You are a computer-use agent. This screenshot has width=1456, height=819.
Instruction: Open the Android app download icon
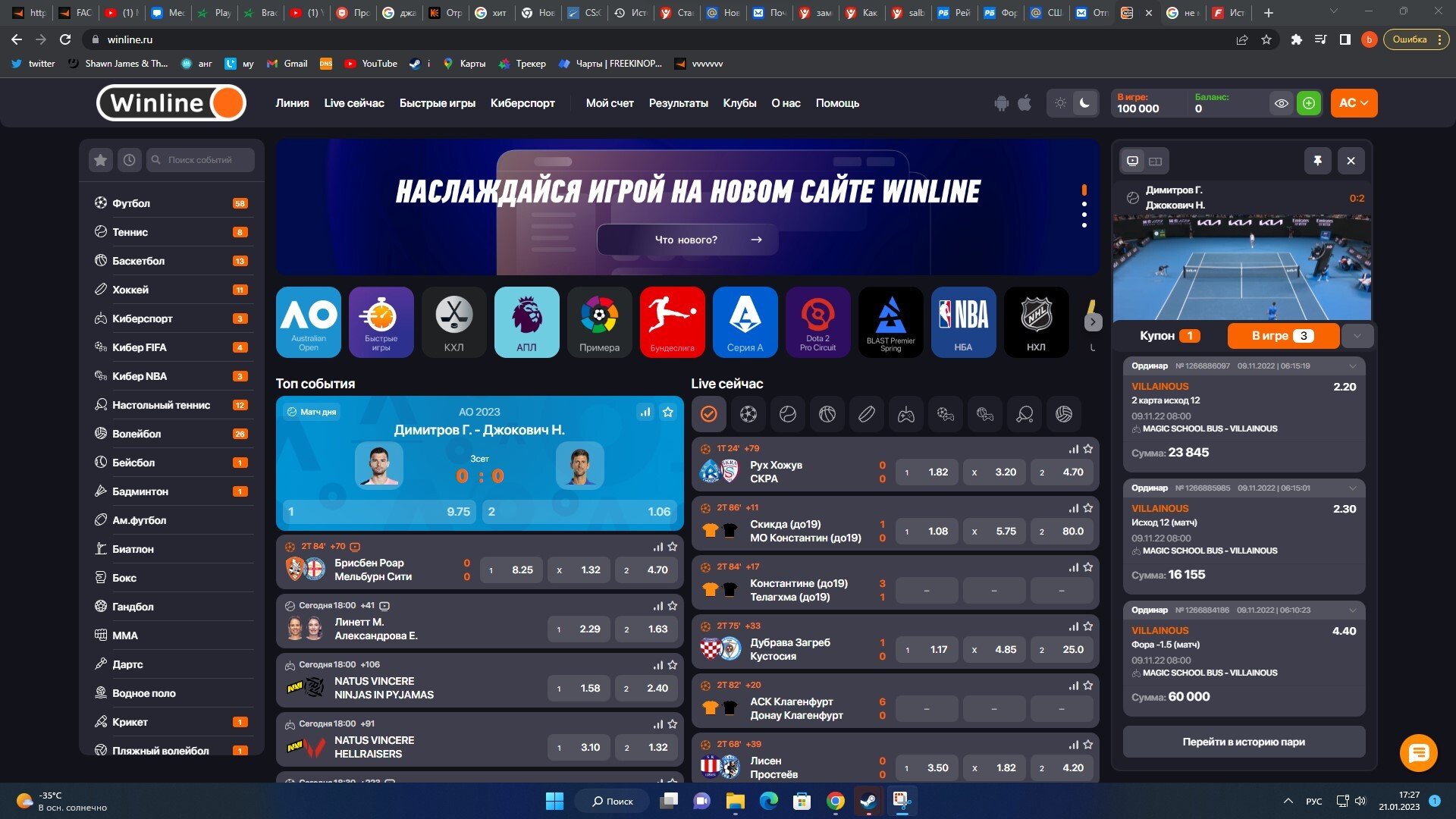click(x=1001, y=103)
